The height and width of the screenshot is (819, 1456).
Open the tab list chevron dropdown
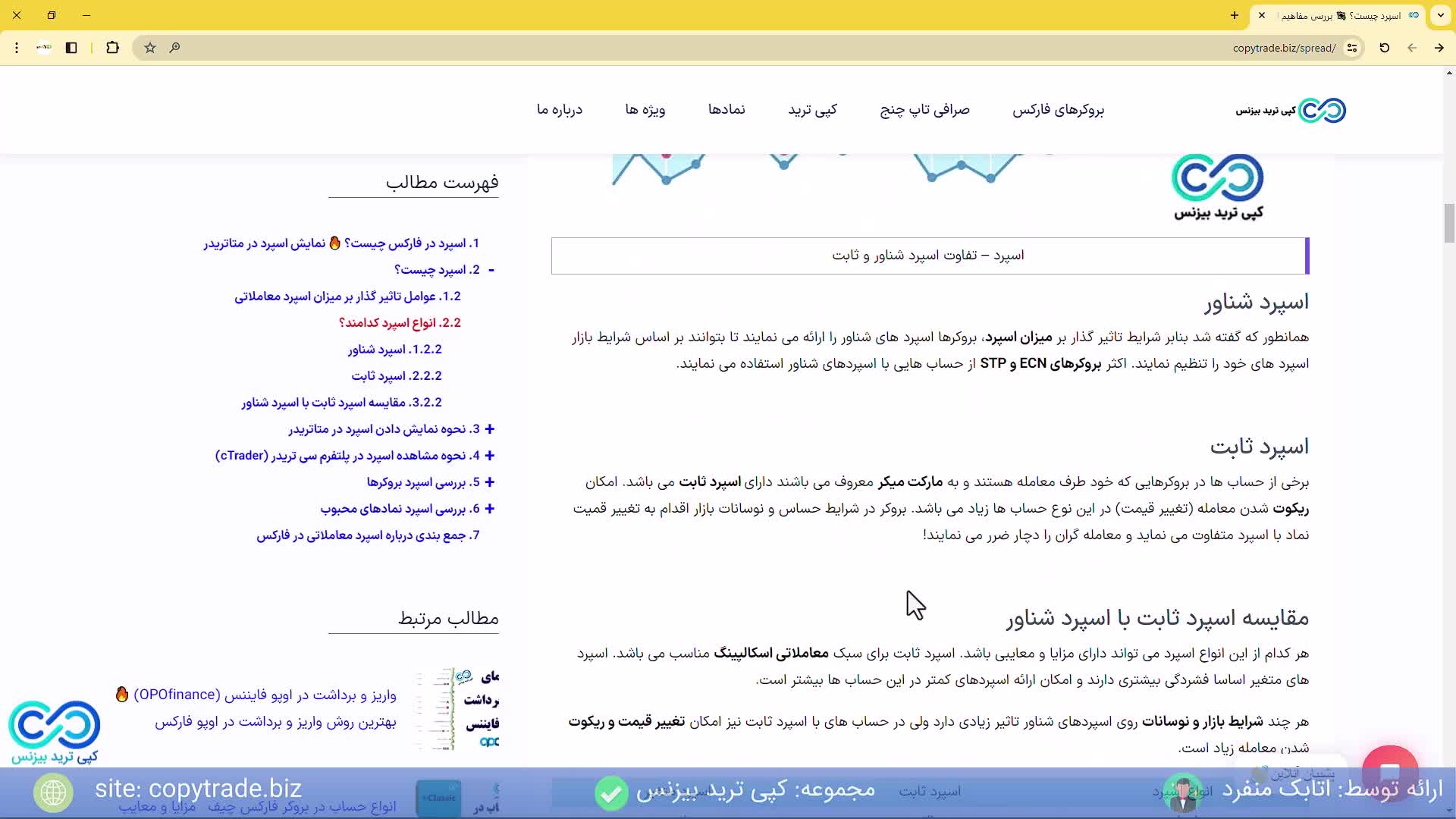click(x=1440, y=15)
